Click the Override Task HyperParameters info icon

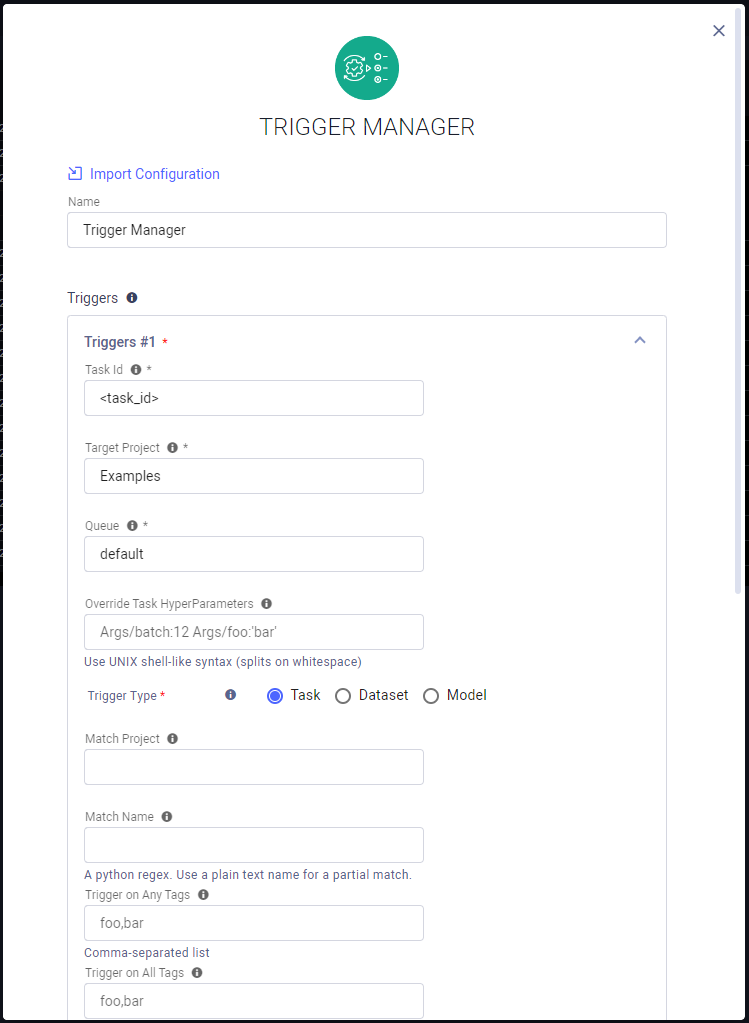coord(265,603)
